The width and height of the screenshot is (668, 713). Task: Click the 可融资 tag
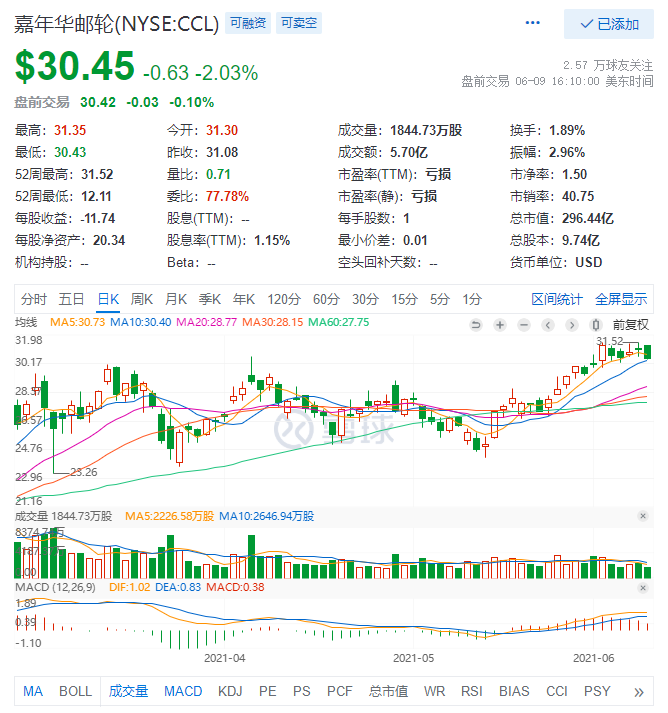248,23
